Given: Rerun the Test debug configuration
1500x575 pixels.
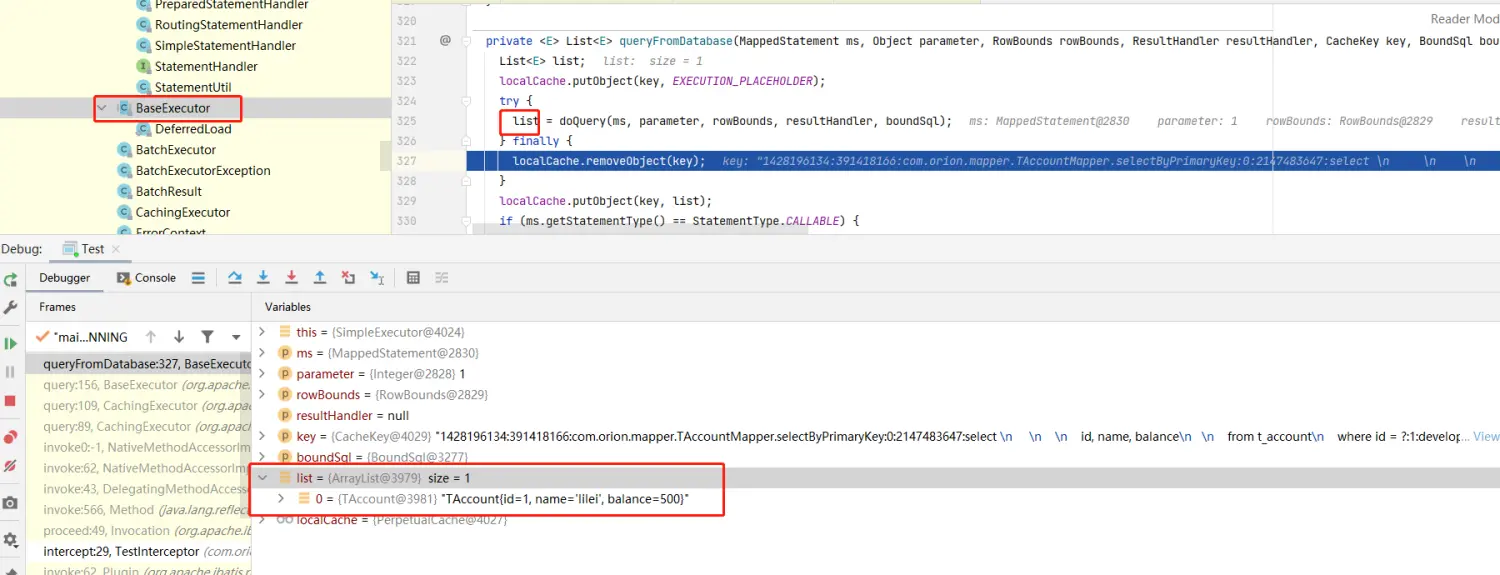Looking at the screenshot, I should [11, 281].
